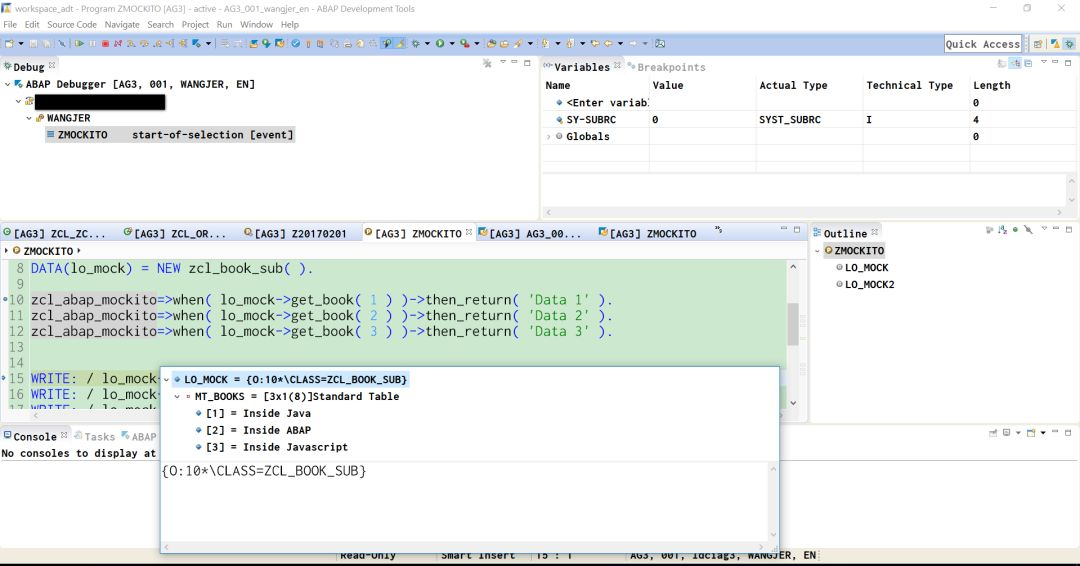Screen dimensions: 1080x566
Task: Click the green Resume debug button
Action: [x=79, y=44]
